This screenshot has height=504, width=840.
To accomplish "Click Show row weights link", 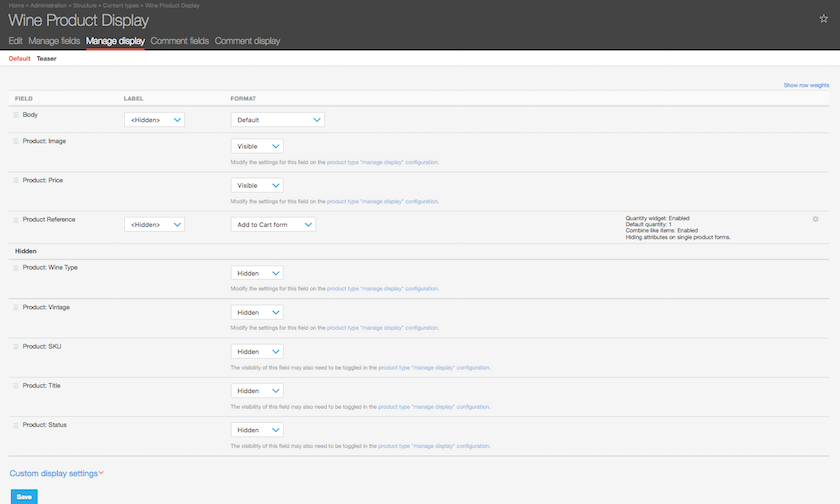I will click(x=805, y=85).
